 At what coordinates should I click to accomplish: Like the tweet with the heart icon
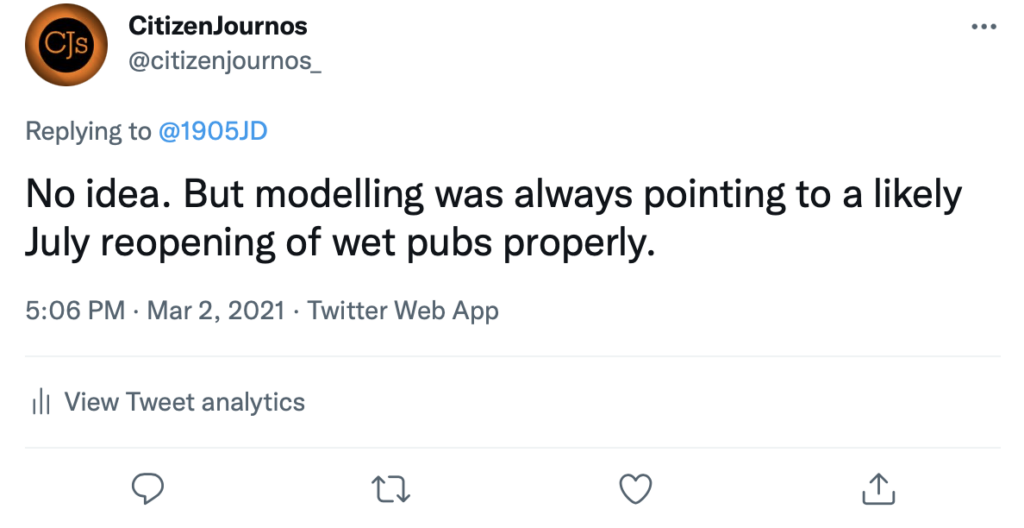point(635,489)
